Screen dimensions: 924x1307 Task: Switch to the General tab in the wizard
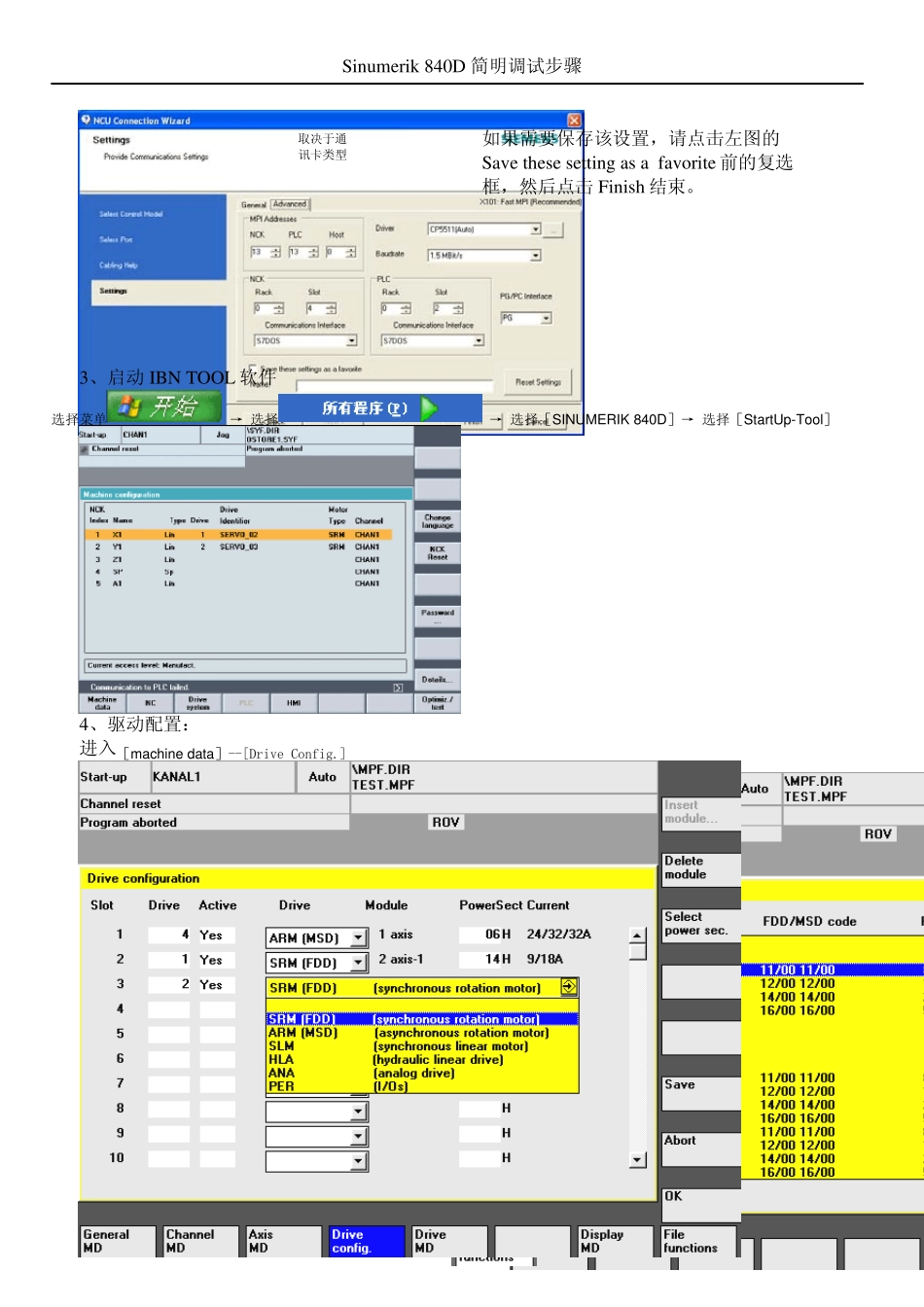coord(254,205)
